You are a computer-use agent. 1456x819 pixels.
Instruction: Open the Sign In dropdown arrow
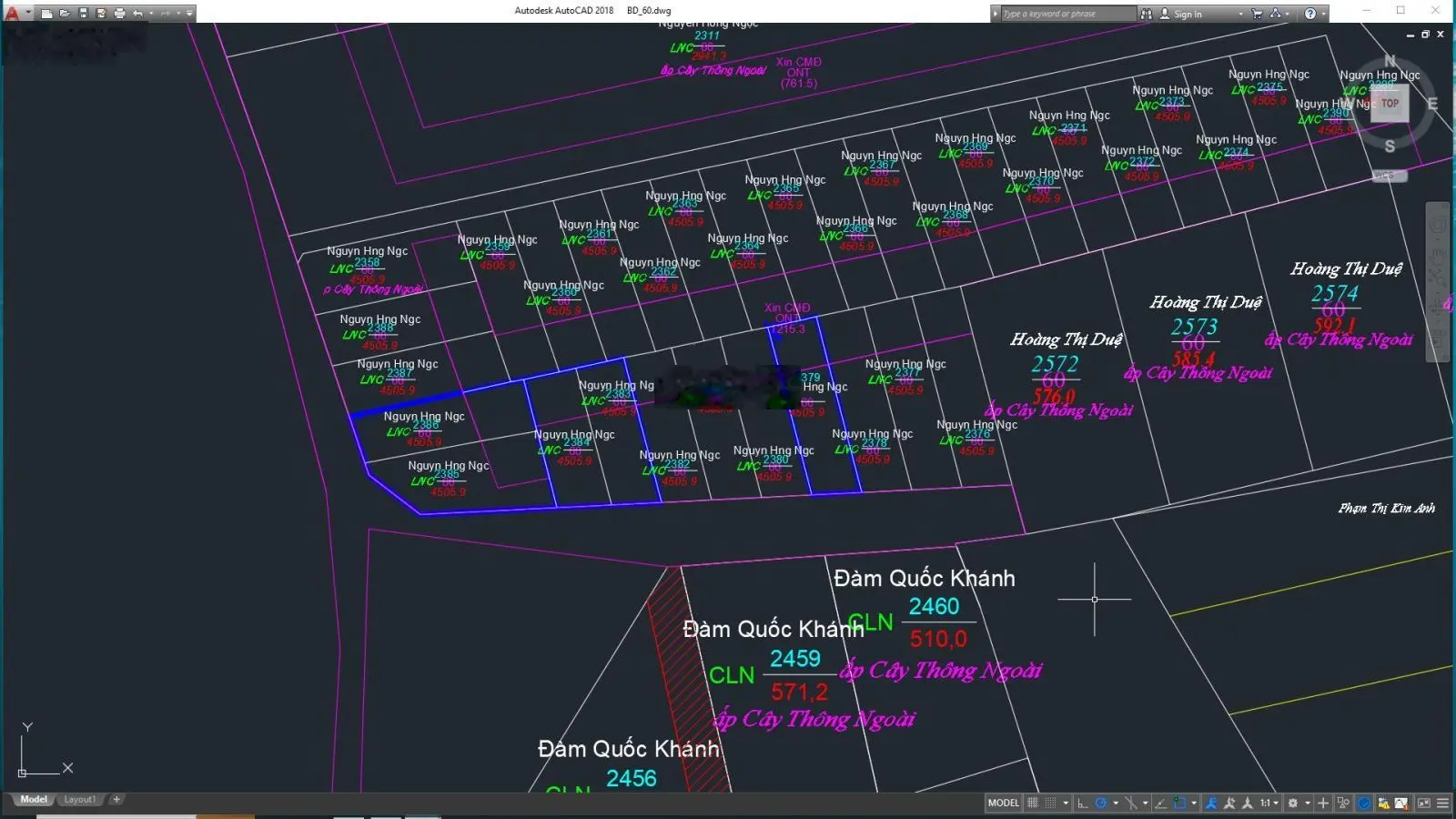pos(1240,14)
